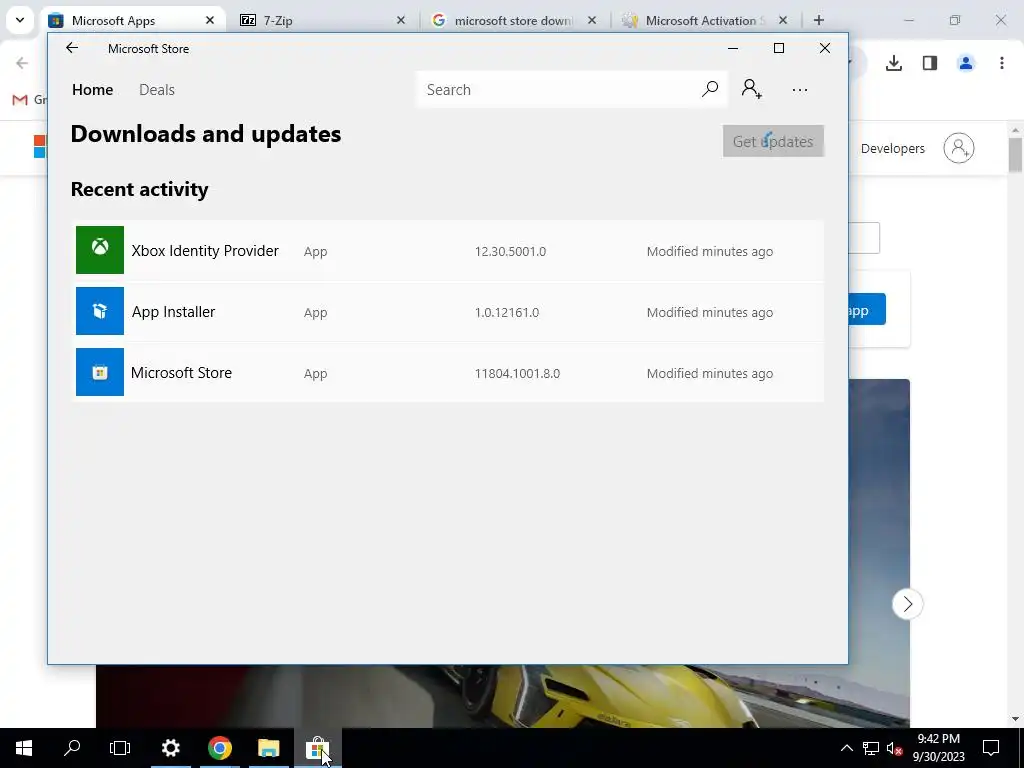Go back in Microsoft Store window

tap(72, 48)
